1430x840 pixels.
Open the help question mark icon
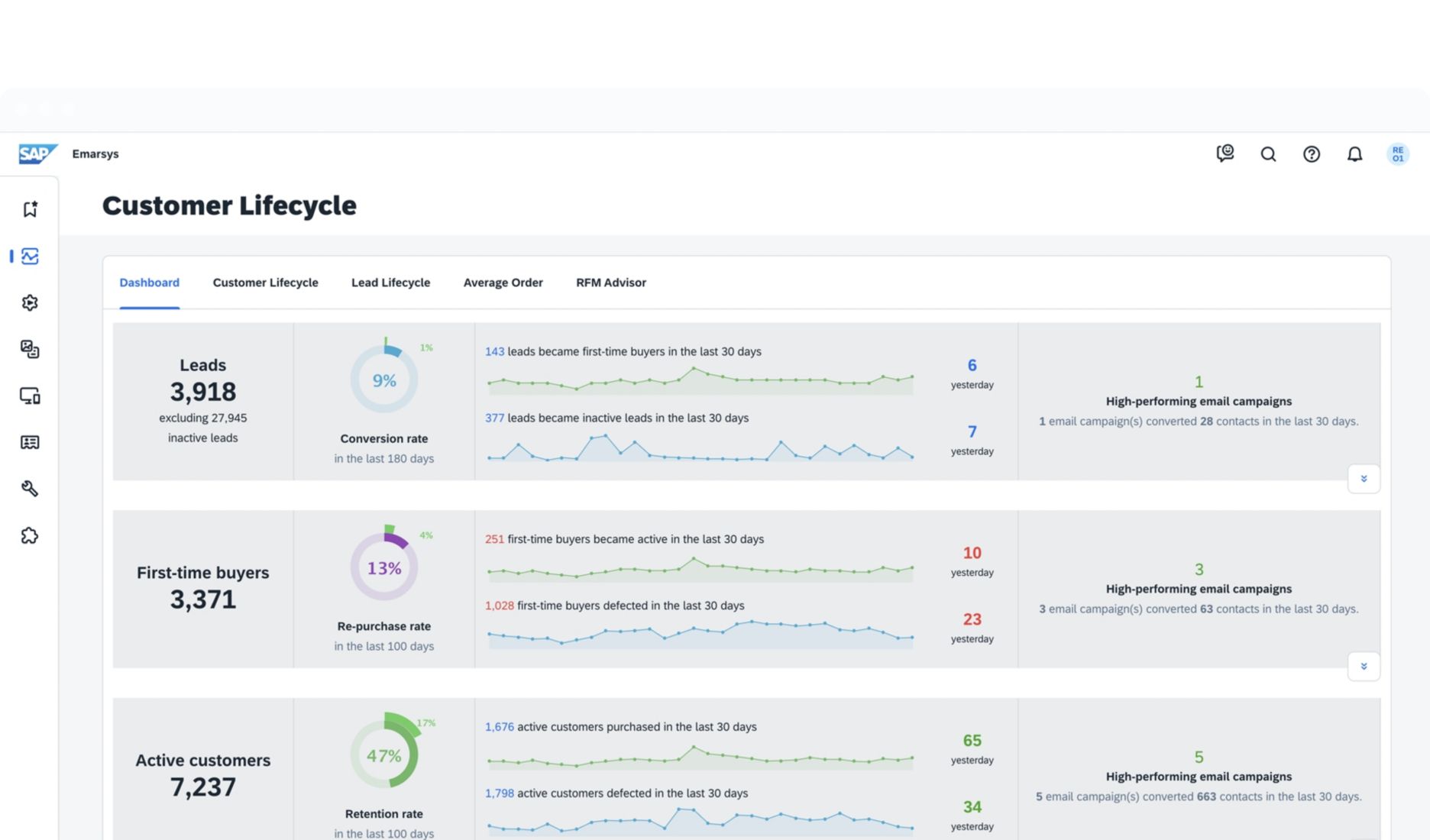pyautogui.click(x=1312, y=153)
